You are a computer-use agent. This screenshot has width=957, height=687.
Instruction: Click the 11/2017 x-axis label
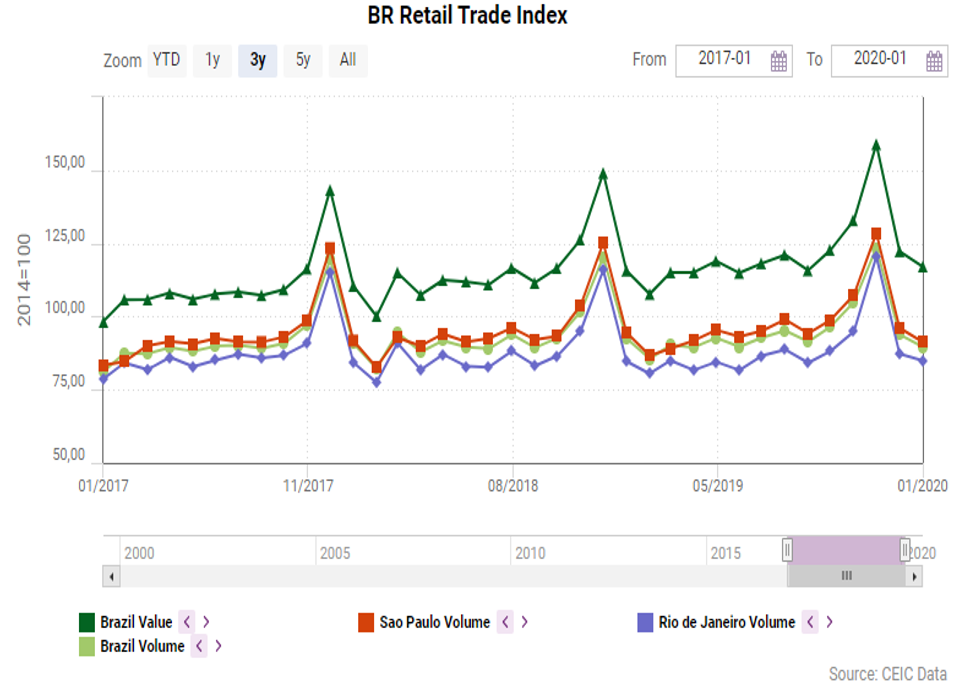click(x=308, y=486)
